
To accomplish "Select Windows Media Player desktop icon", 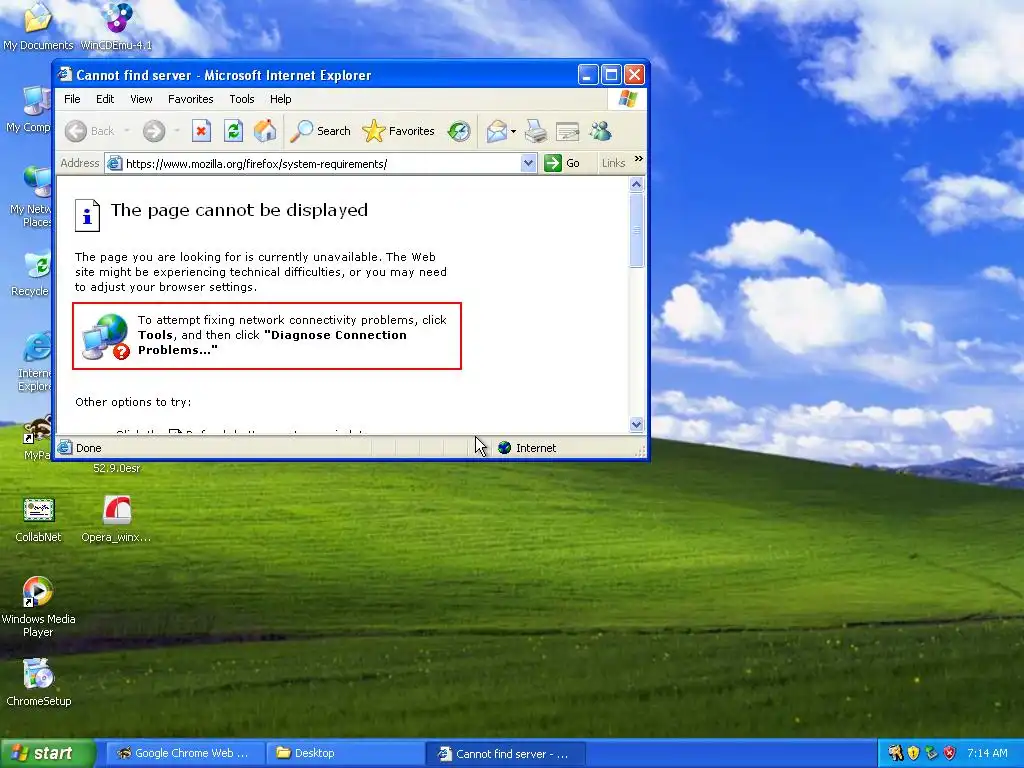I will point(38,607).
